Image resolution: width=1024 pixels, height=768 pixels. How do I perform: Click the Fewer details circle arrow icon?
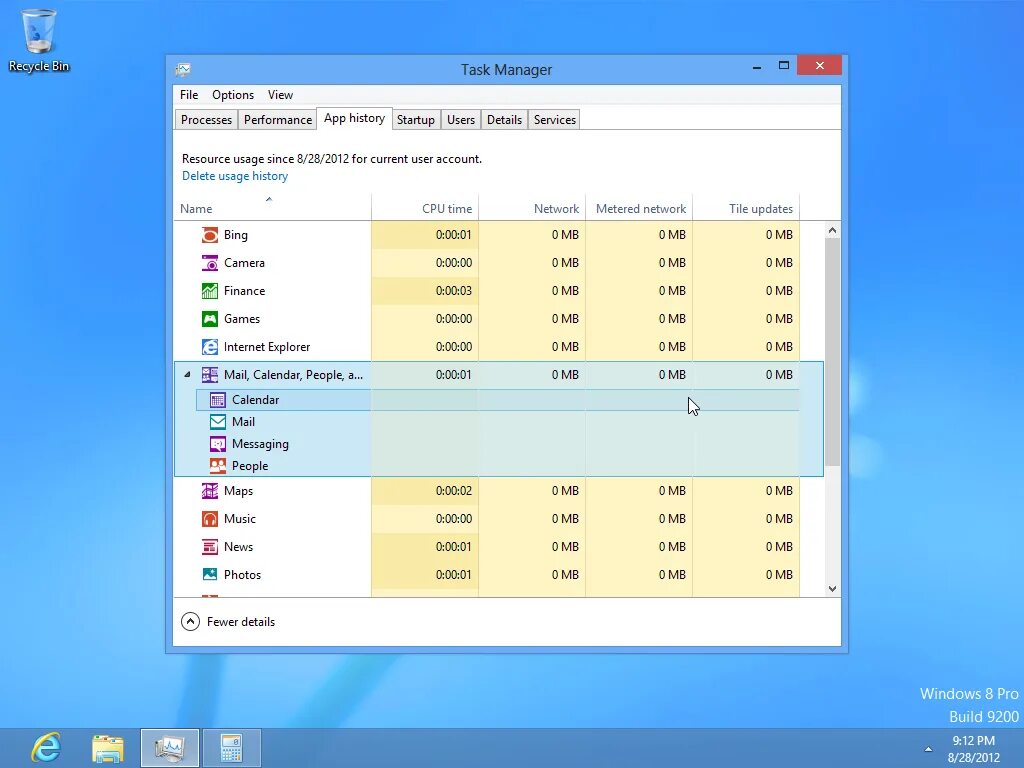(190, 622)
